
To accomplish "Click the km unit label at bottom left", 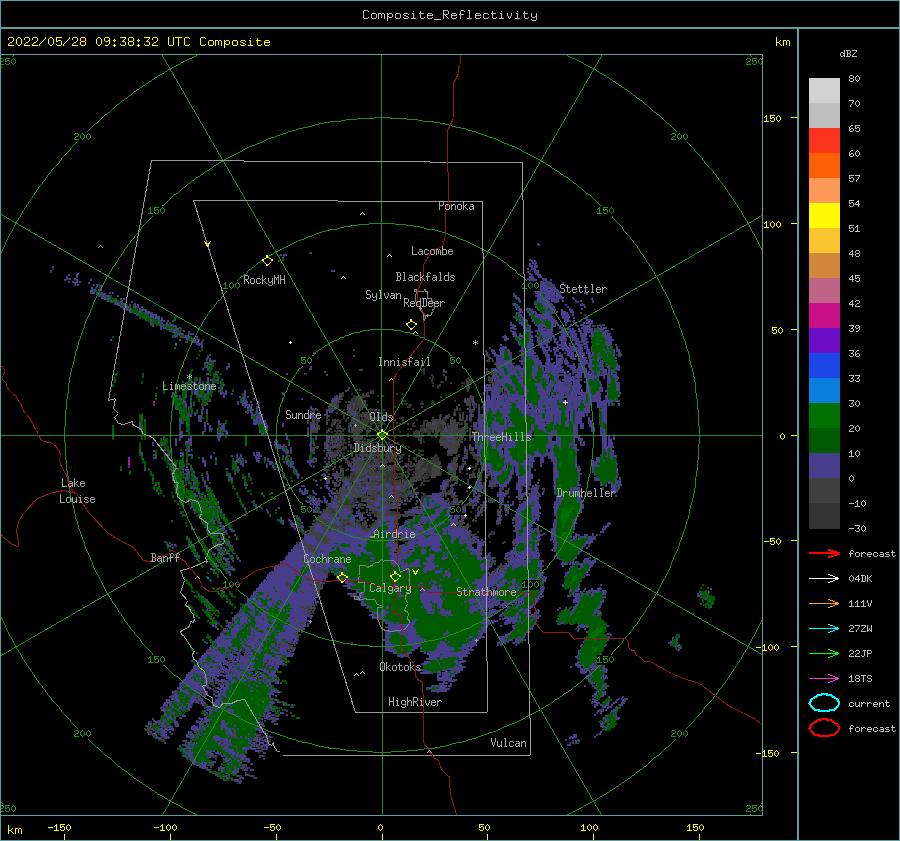I will (14, 830).
